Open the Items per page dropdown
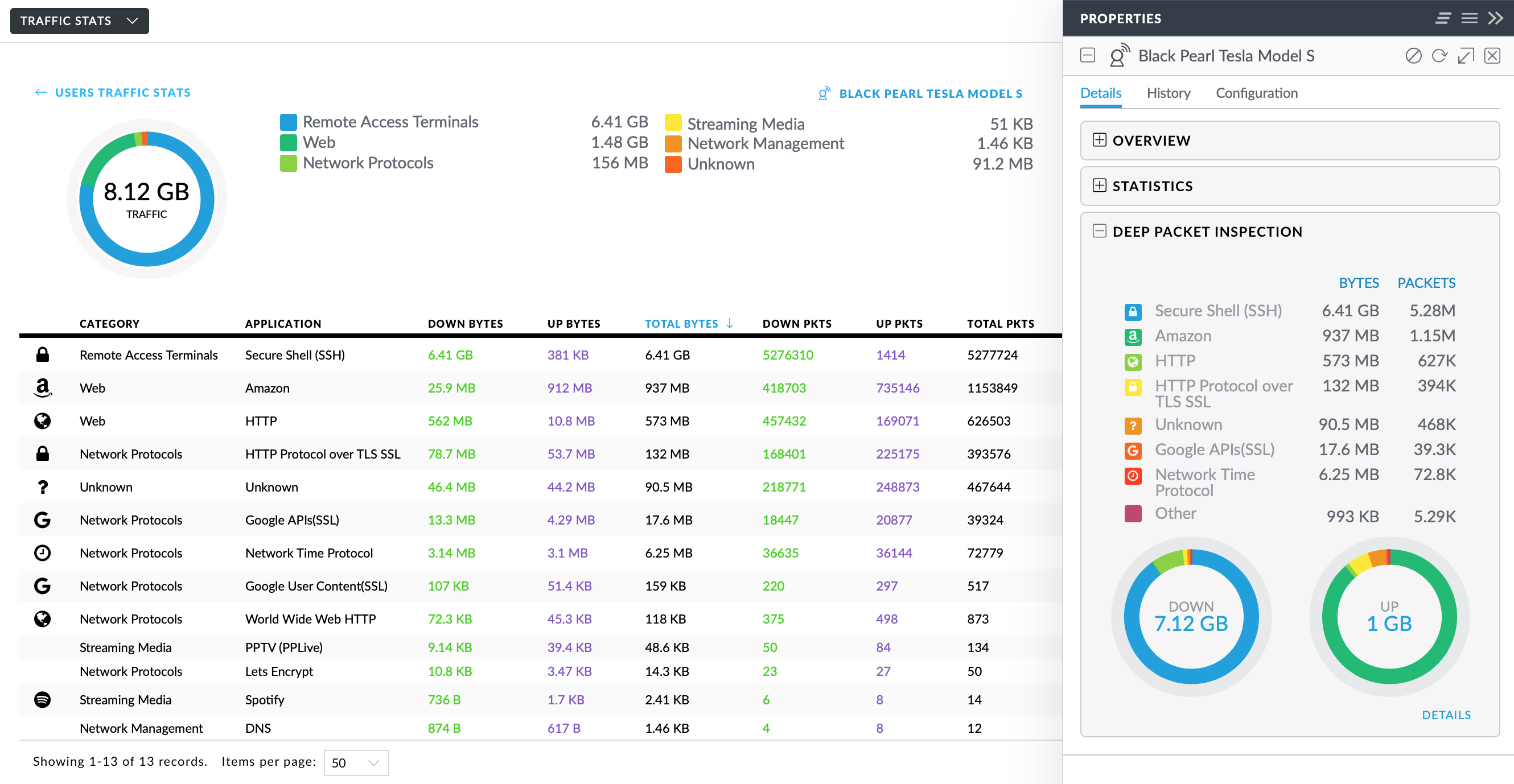 click(x=356, y=762)
